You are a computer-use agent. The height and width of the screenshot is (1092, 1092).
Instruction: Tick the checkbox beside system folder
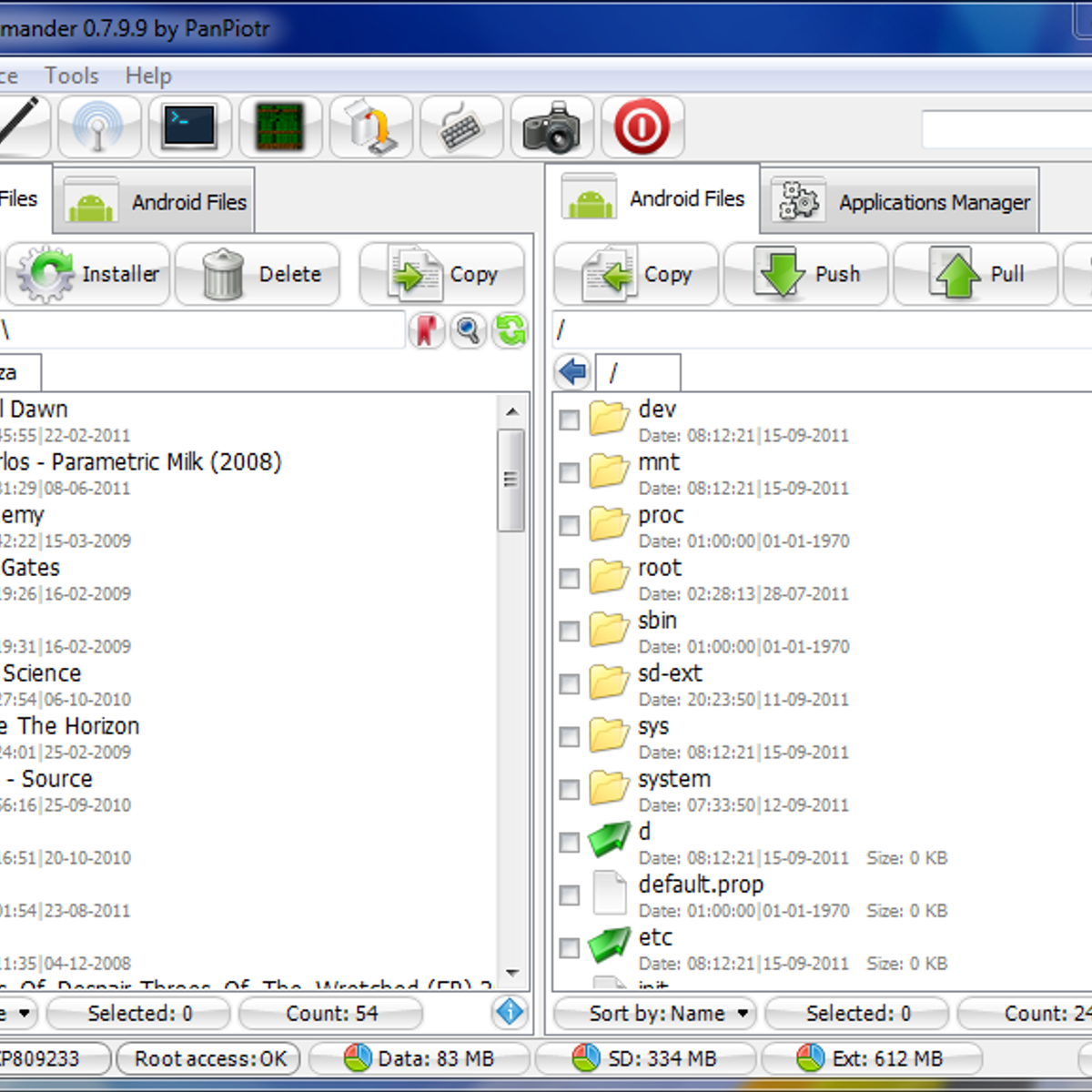tap(570, 789)
